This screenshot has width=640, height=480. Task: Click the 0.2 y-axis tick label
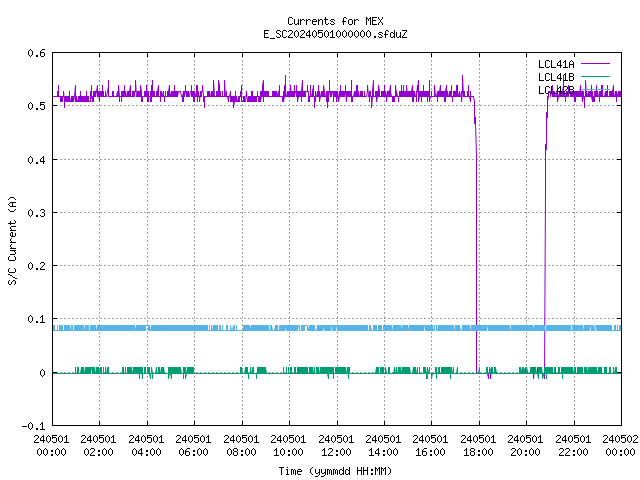[36, 266]
